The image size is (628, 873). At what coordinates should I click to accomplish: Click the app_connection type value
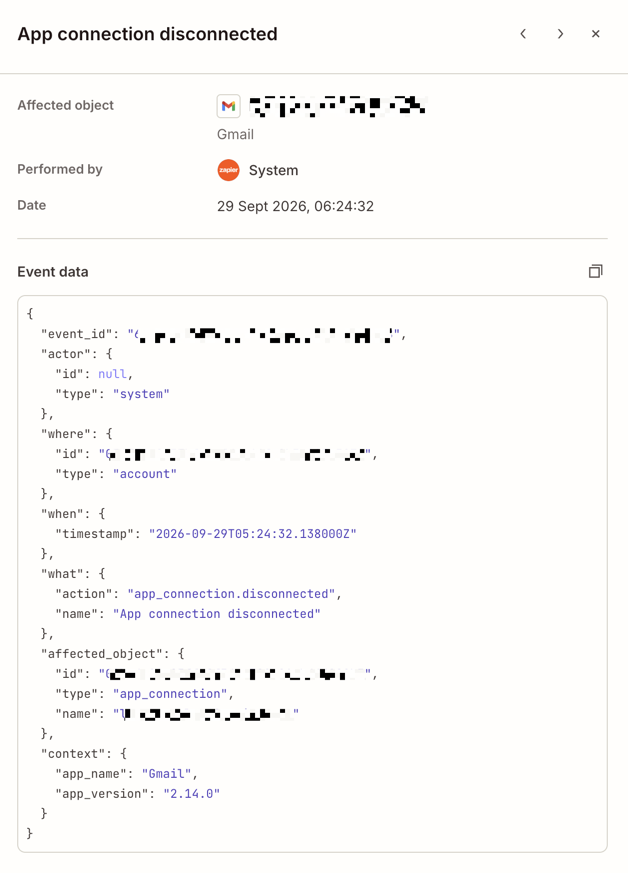[170, 694]
